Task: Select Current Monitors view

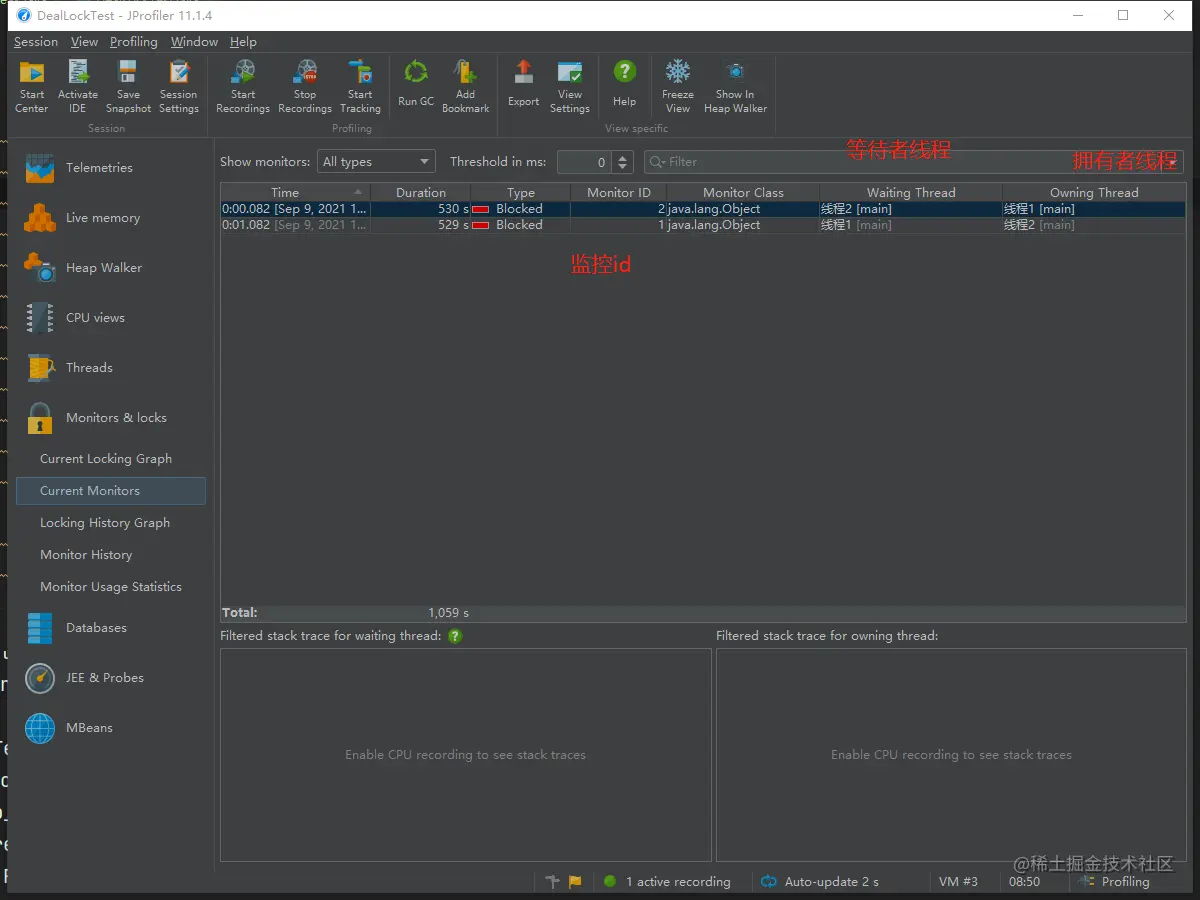Action: coord(110,491)
